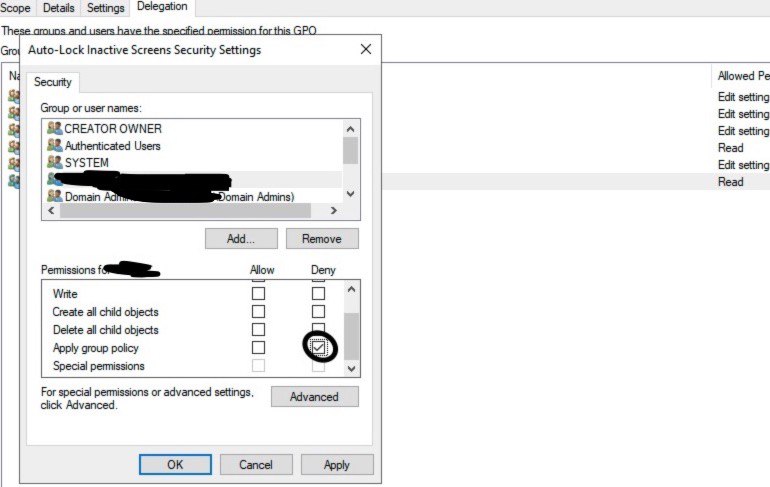Viewport: 770px width, 487px height.
Task: Click the permissions list down arrow
Action: [x=351, y=369]
